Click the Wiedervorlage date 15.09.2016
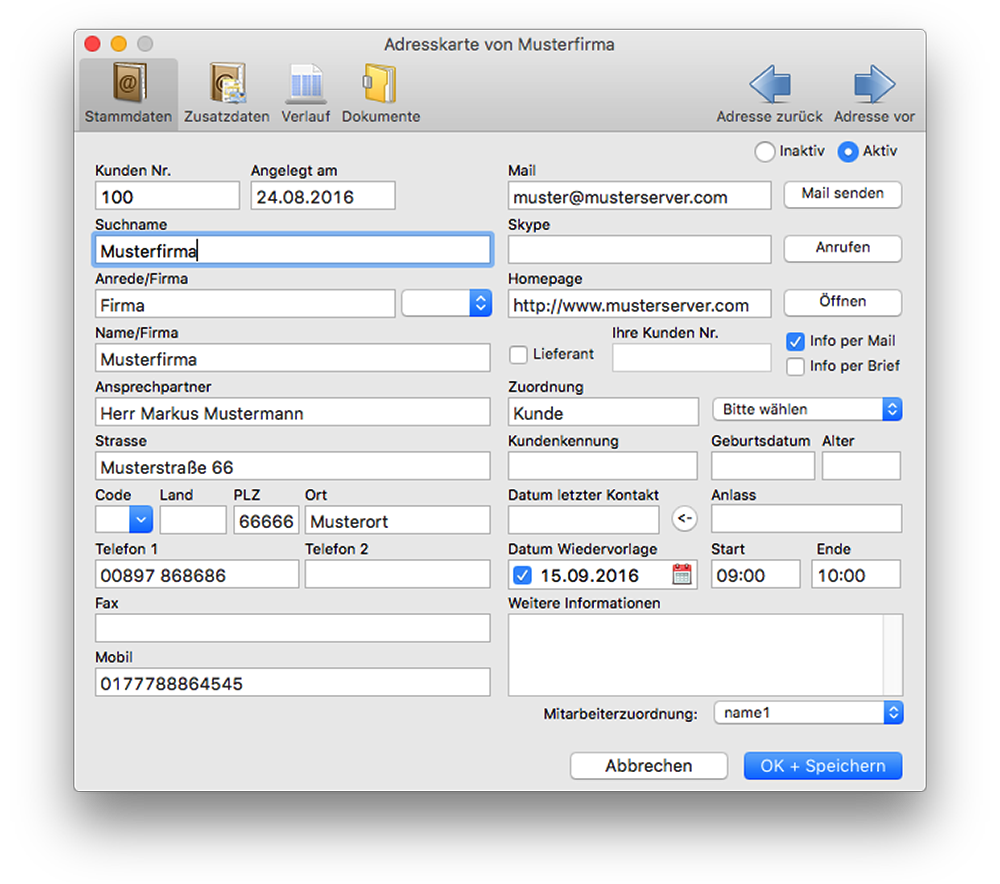Image resolution: width=1000 pixels, height=884 pixels. click(590, 575)
